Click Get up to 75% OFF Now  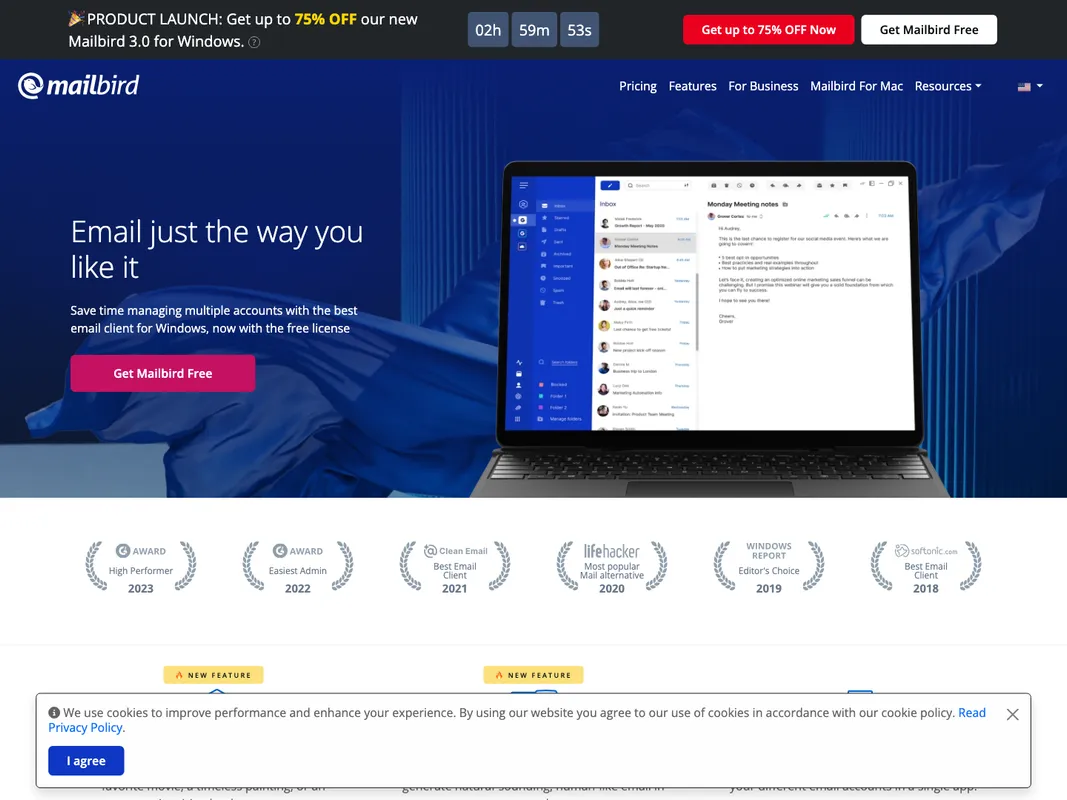pos(768,30)
